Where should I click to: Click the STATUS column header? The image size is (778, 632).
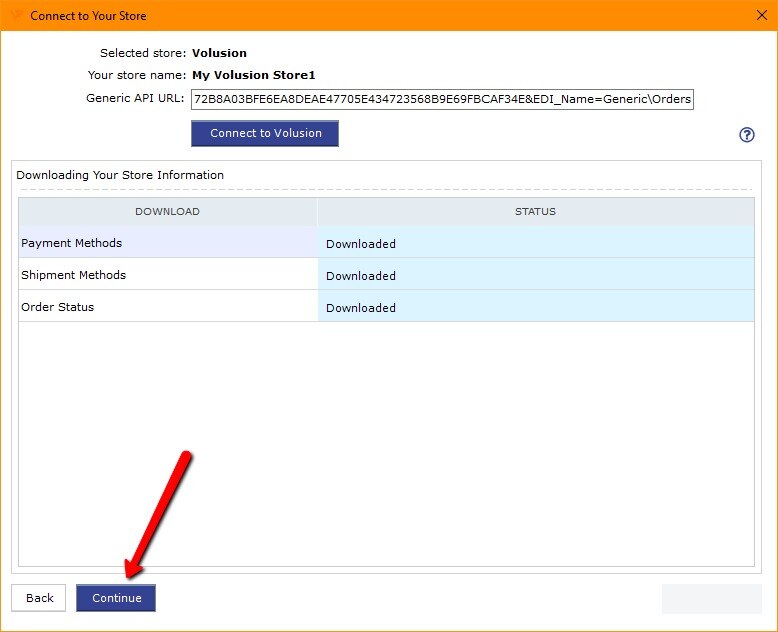535,211
